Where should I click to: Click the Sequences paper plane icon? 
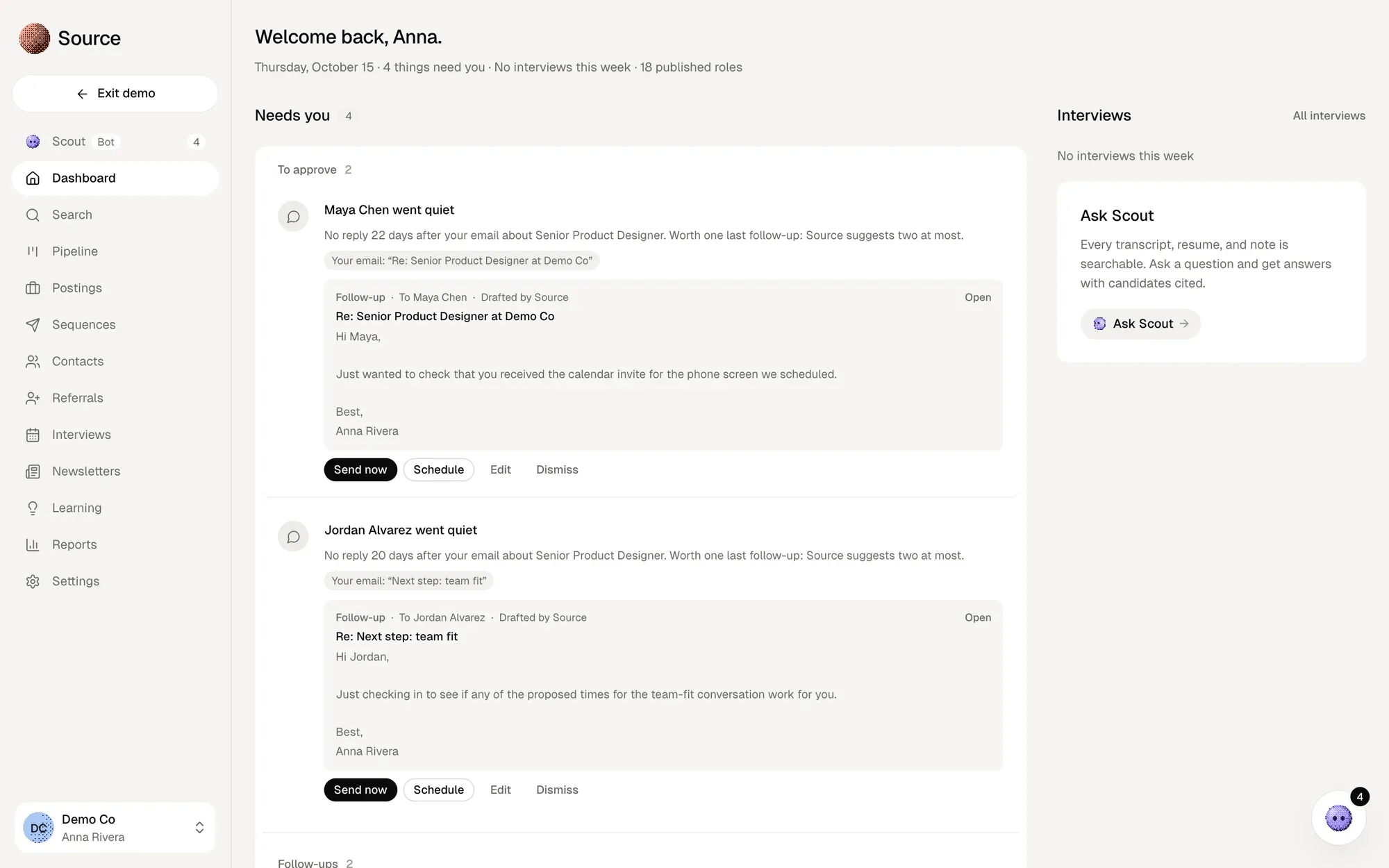(33, 325)
